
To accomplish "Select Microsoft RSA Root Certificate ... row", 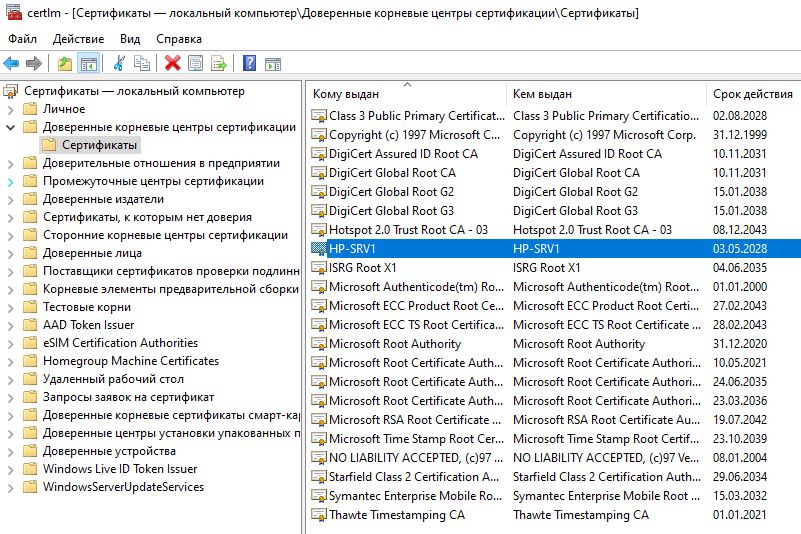I will pos(556,420).
